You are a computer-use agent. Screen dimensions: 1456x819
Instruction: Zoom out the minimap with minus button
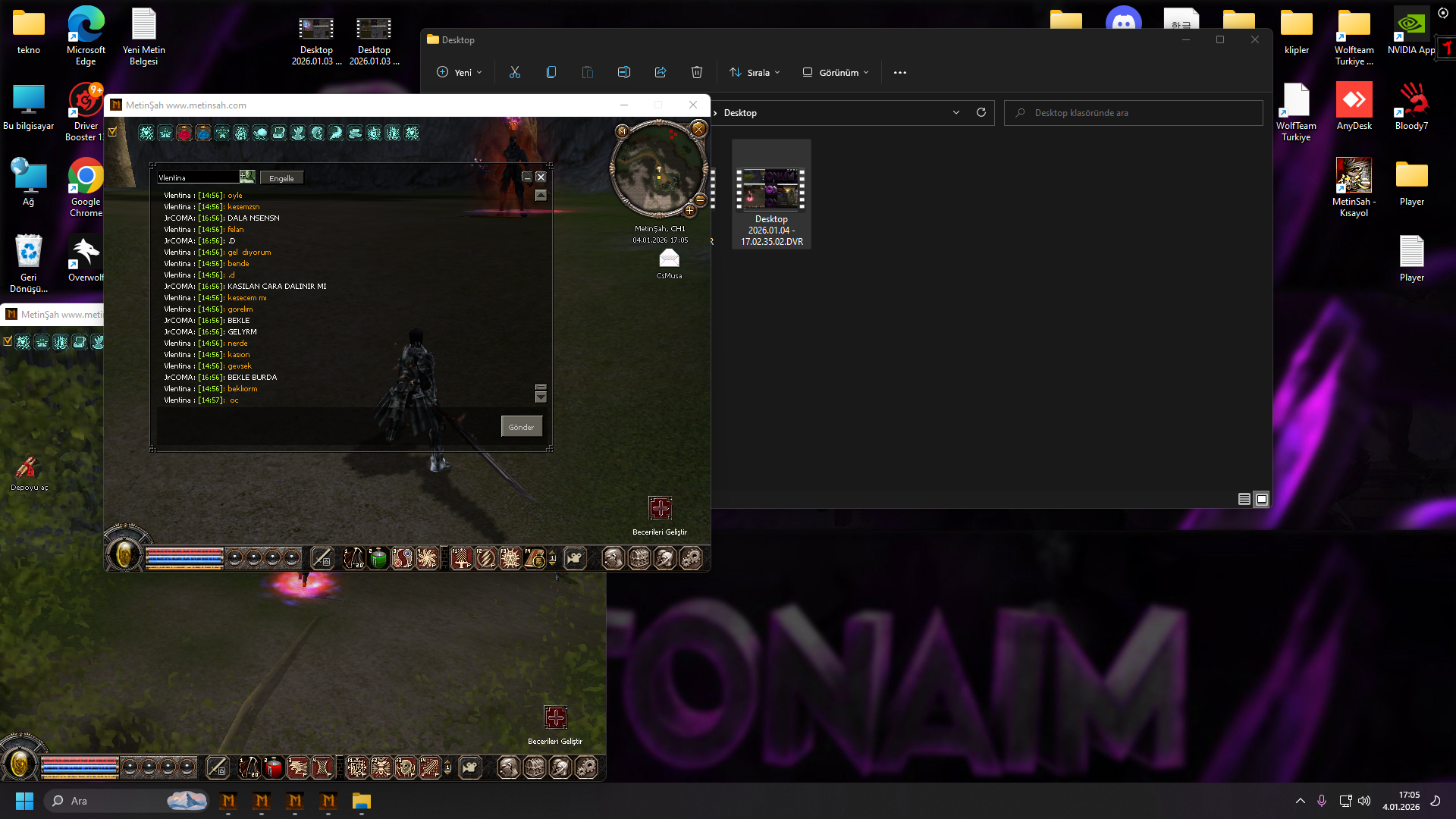pos(701,200)
